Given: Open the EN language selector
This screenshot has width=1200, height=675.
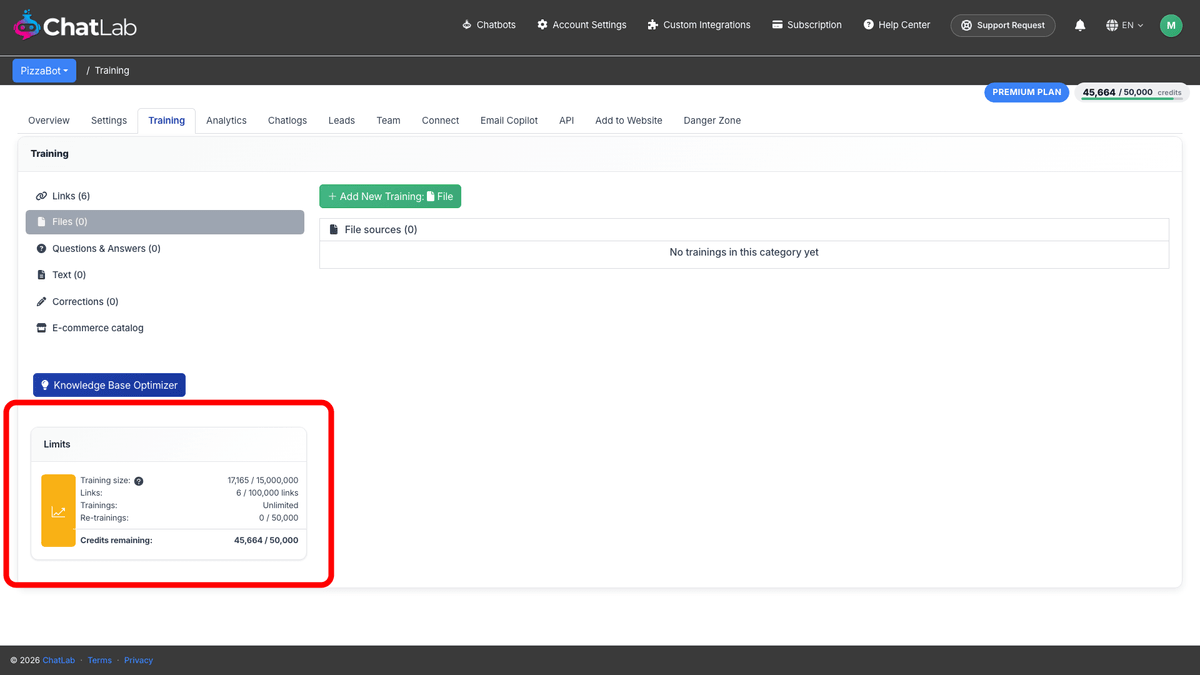Looking at the screenshot, I should [x=1126, y=25].
